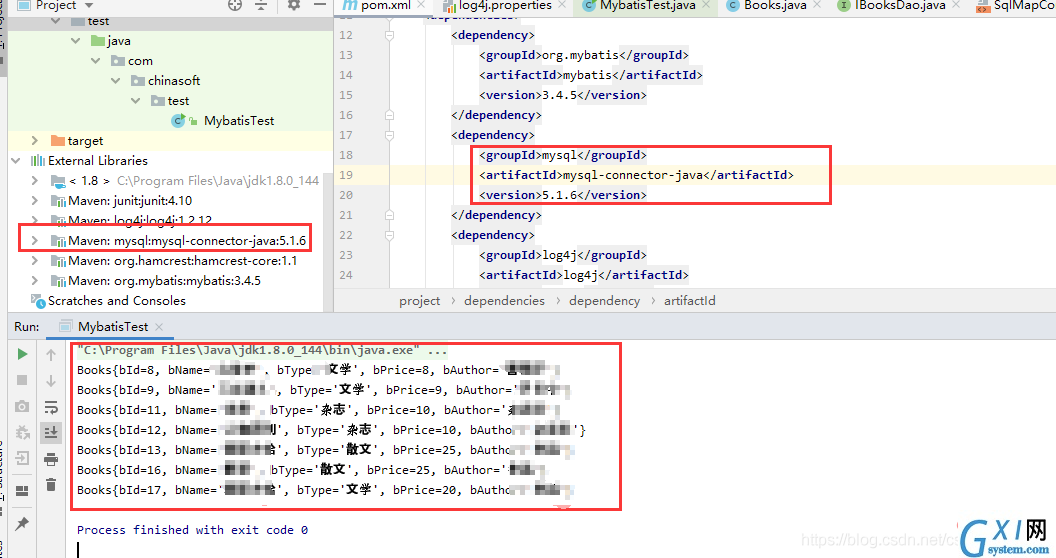This screenshot has width=1056, height=558.
Task: Click the log4j artifactId line
Action: coord(584,275)
